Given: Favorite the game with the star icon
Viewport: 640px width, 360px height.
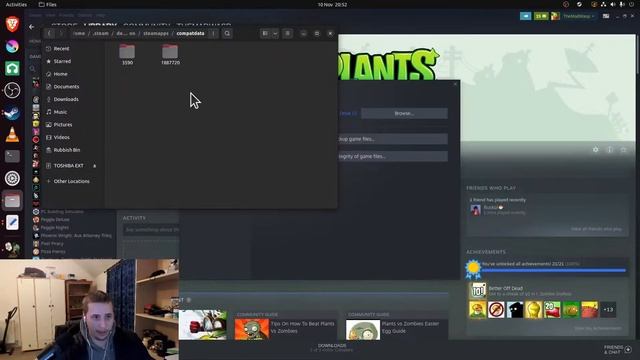Looking at the screenshot, I should pos(623,150).
